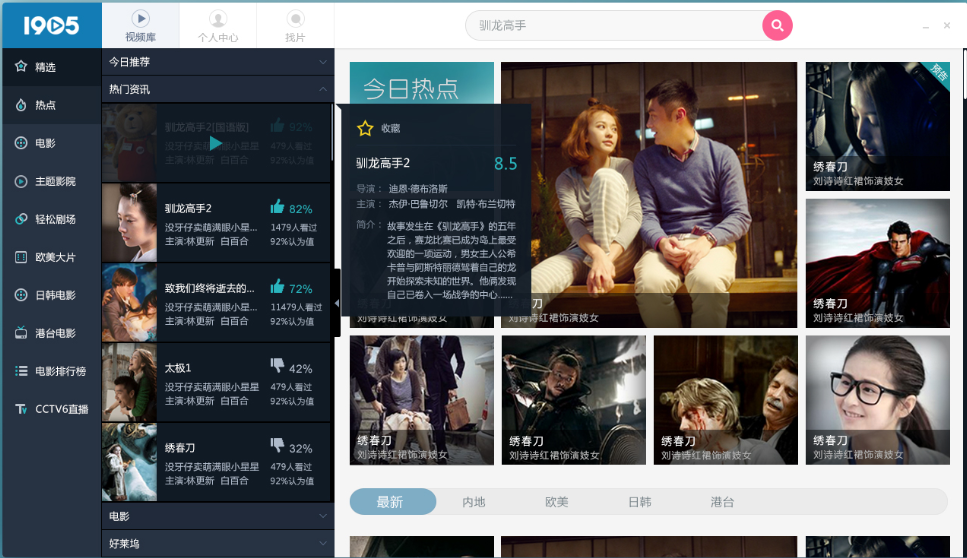Click the 精选 star icon
This screenshot has height=558, width=967.
click(21, 66)
